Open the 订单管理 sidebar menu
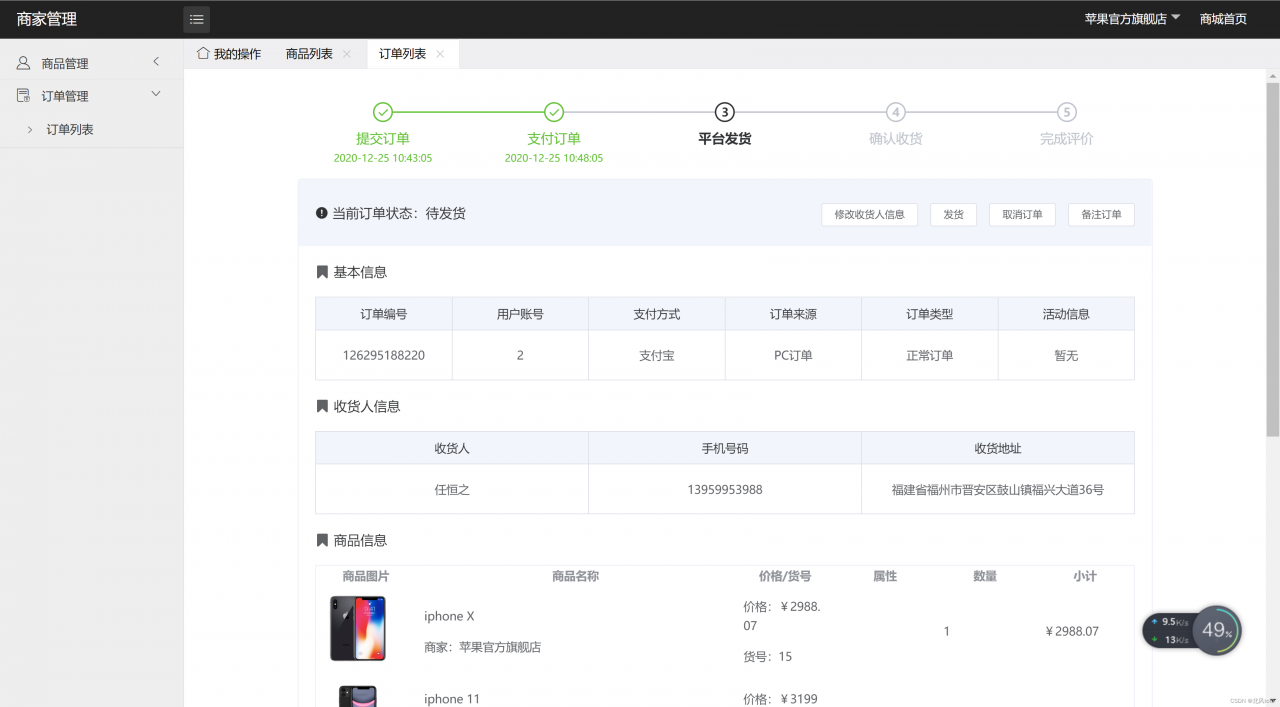 [91, 96]
